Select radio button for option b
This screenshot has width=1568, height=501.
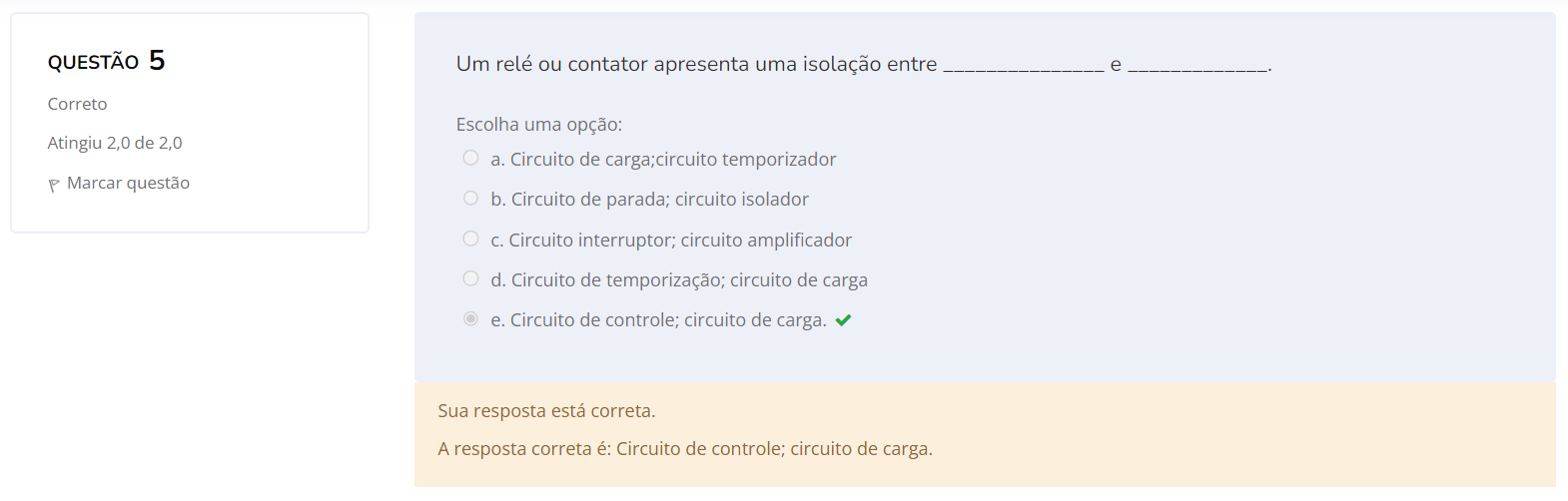tap(470, 198)
